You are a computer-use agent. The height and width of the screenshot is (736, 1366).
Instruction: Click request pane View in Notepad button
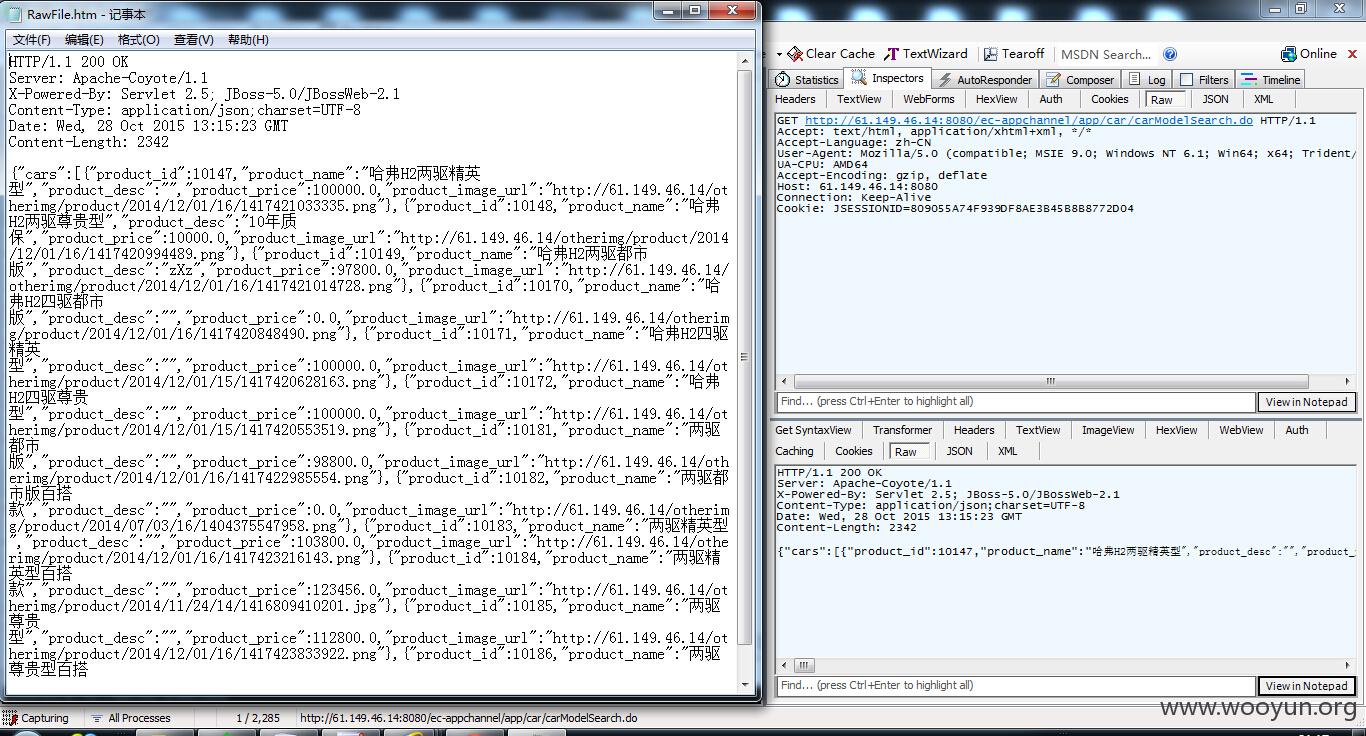[x=1306, y=402]
